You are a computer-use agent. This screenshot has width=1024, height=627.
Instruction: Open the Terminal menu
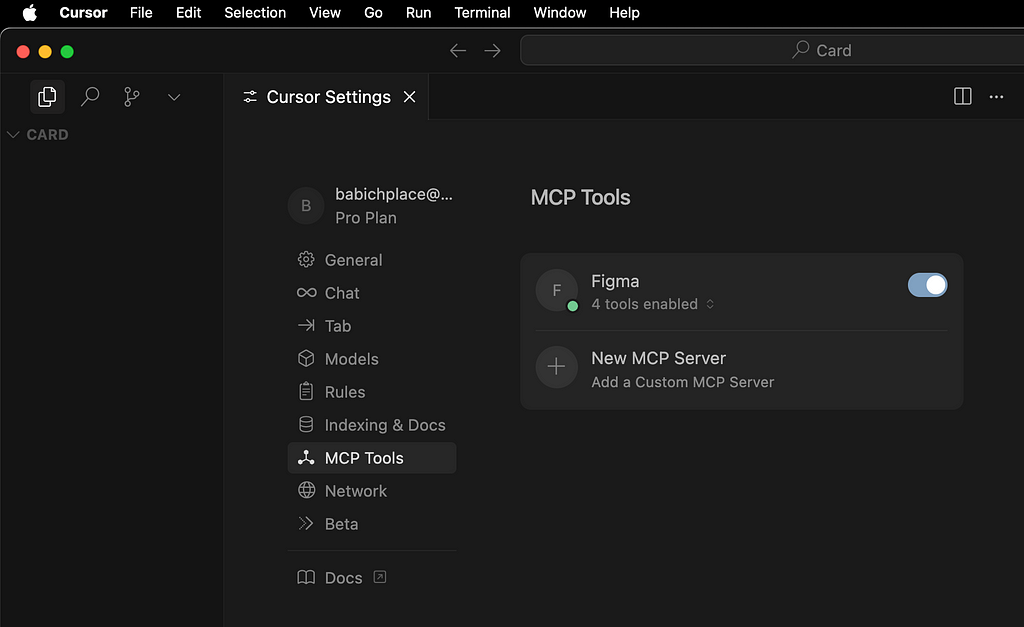(482, 12)
